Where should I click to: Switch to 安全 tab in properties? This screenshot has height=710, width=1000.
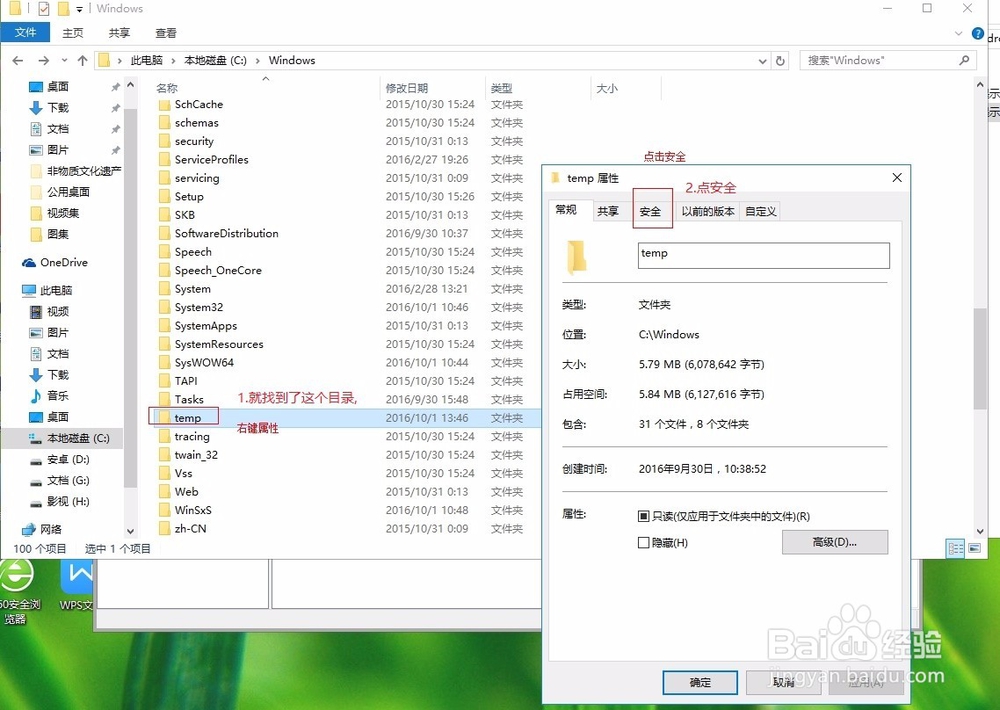651,211
